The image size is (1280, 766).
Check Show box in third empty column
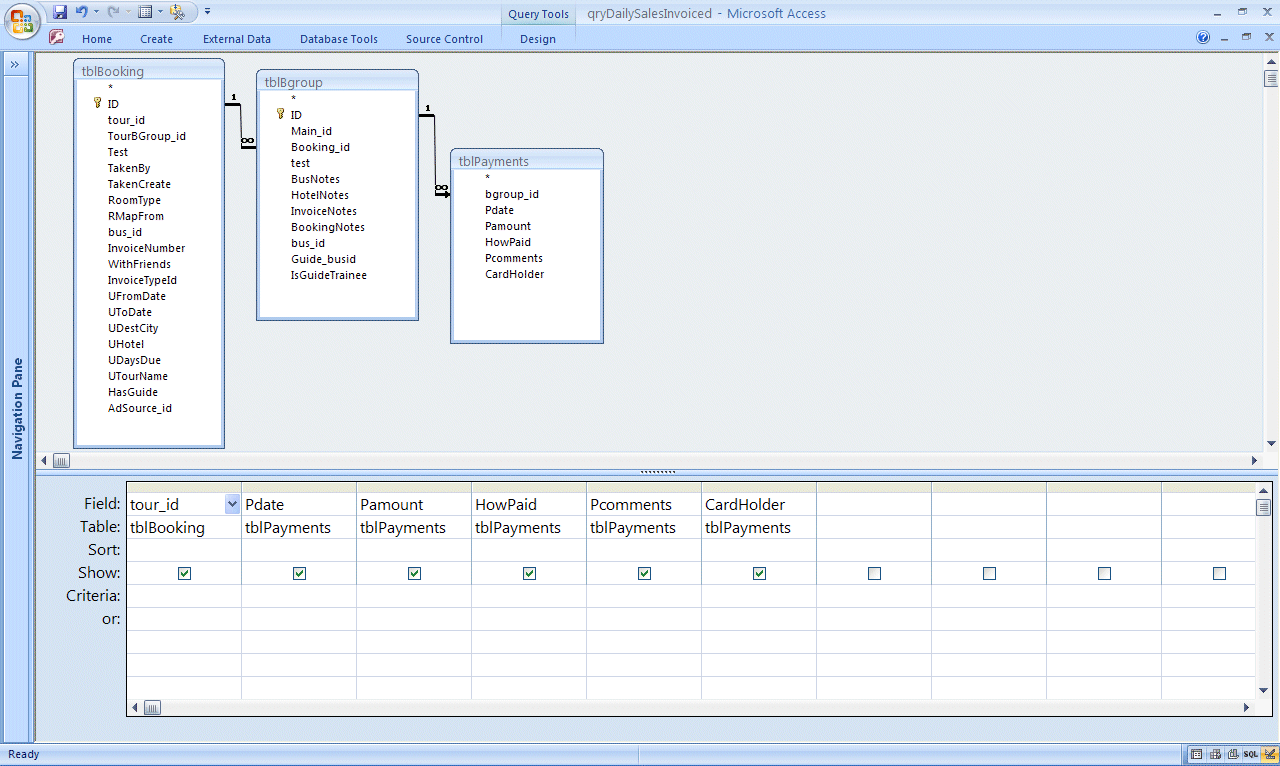(1104, 573)
